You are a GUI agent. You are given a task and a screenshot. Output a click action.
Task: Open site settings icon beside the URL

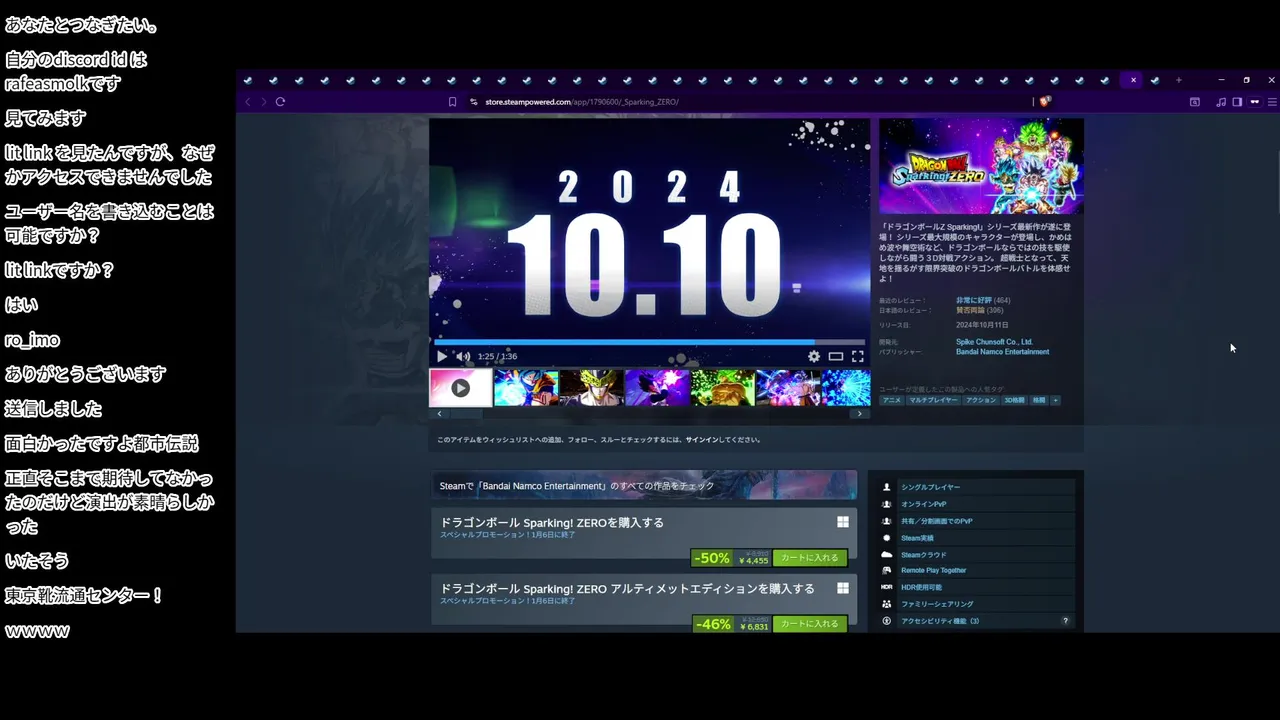pos(474,102)
